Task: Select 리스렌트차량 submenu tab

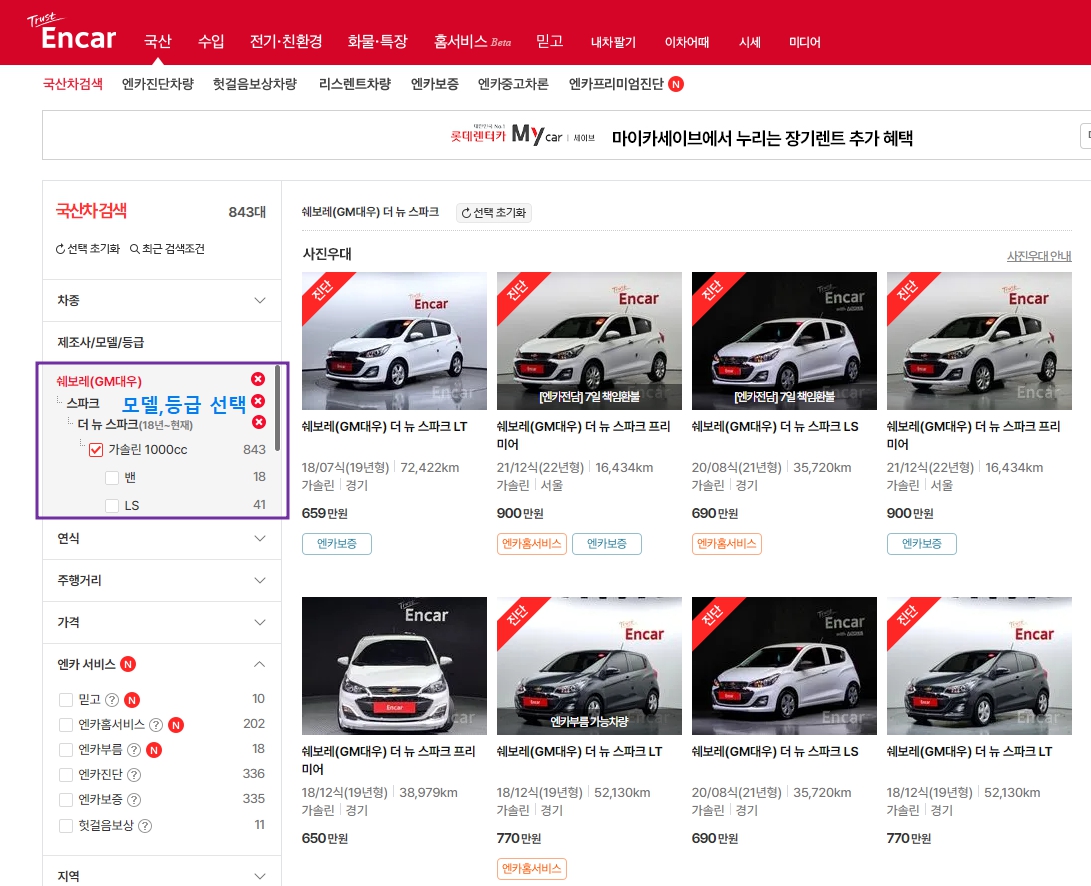Action: click(355, 84)
